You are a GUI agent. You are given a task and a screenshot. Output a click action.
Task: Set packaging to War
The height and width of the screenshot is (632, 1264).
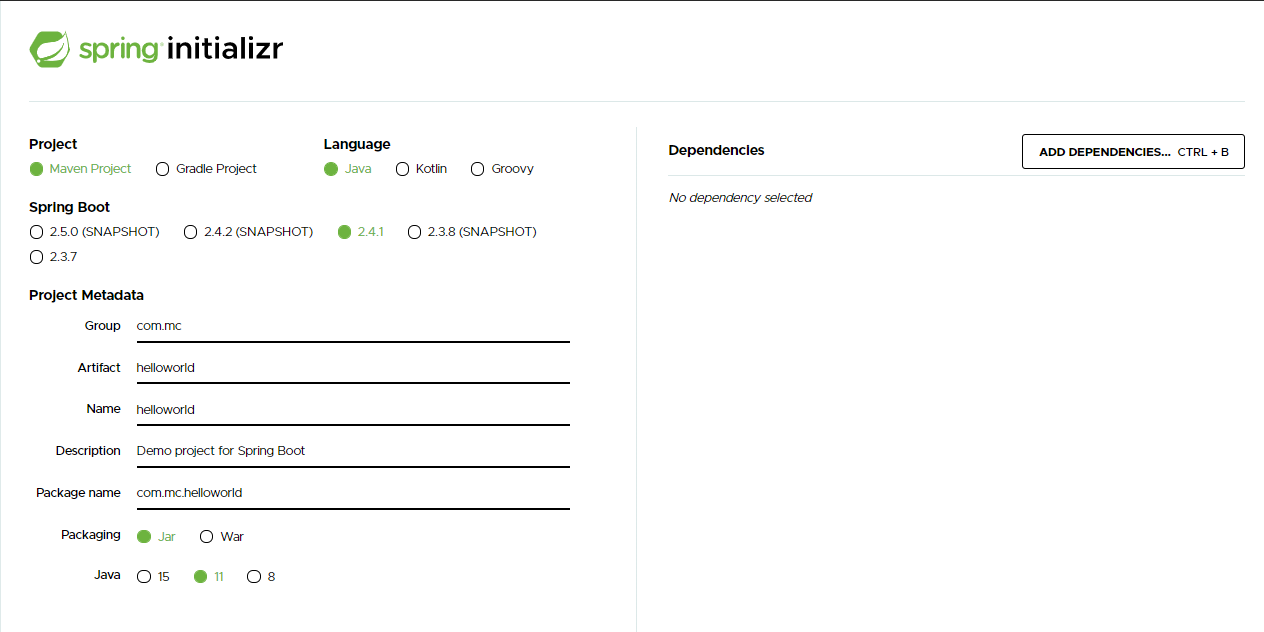click(221, 537)
